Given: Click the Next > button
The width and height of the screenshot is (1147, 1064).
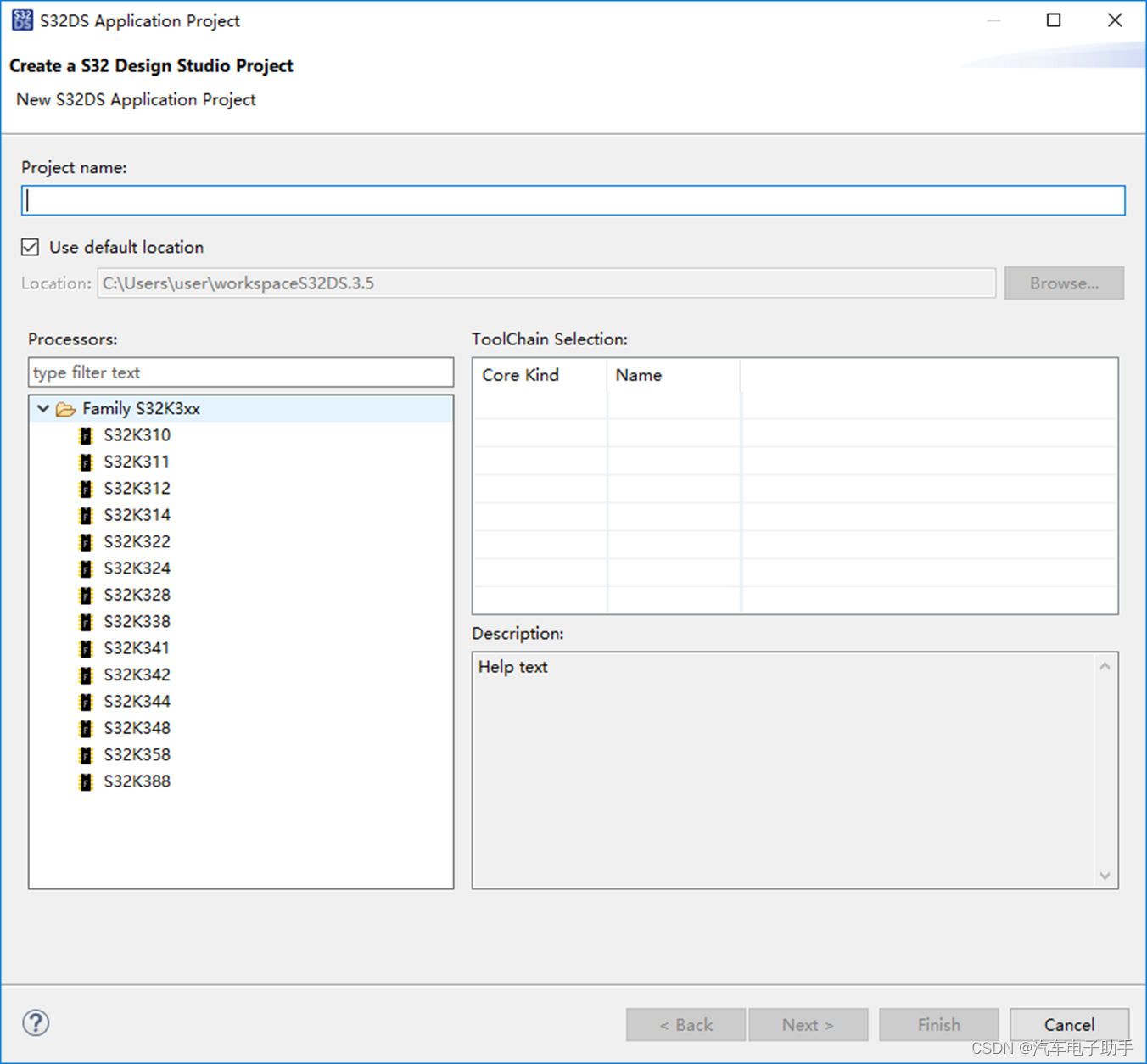Looking at the screenshot, I should pos(808,1024).
